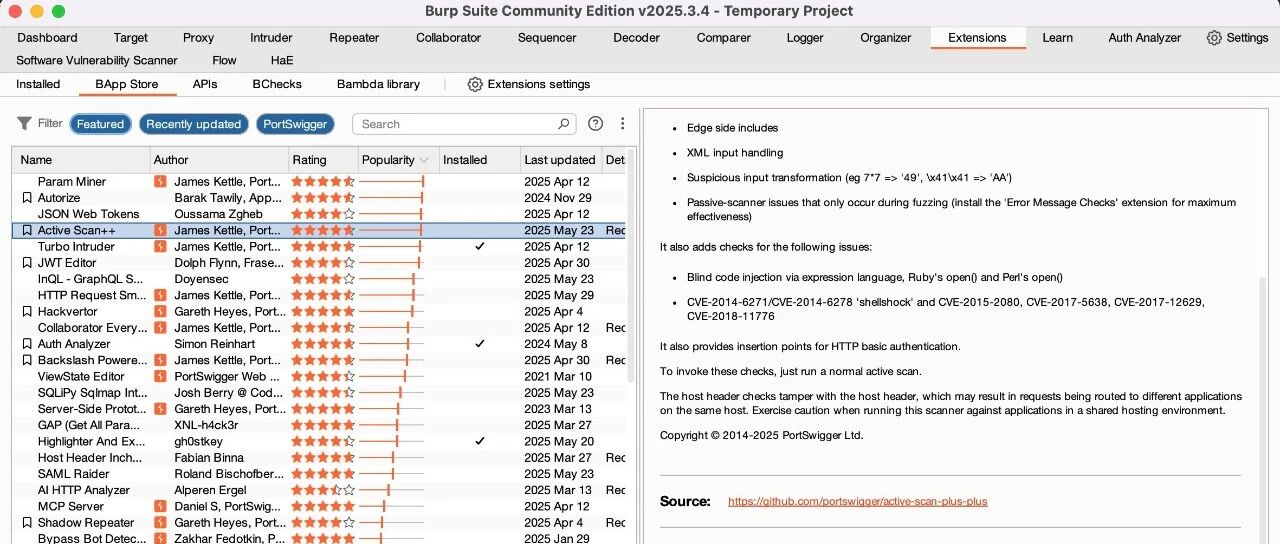This screenshot has height=544, width=1280.
Task: Click the magnifier icon in search box
Action: [564, 124]
